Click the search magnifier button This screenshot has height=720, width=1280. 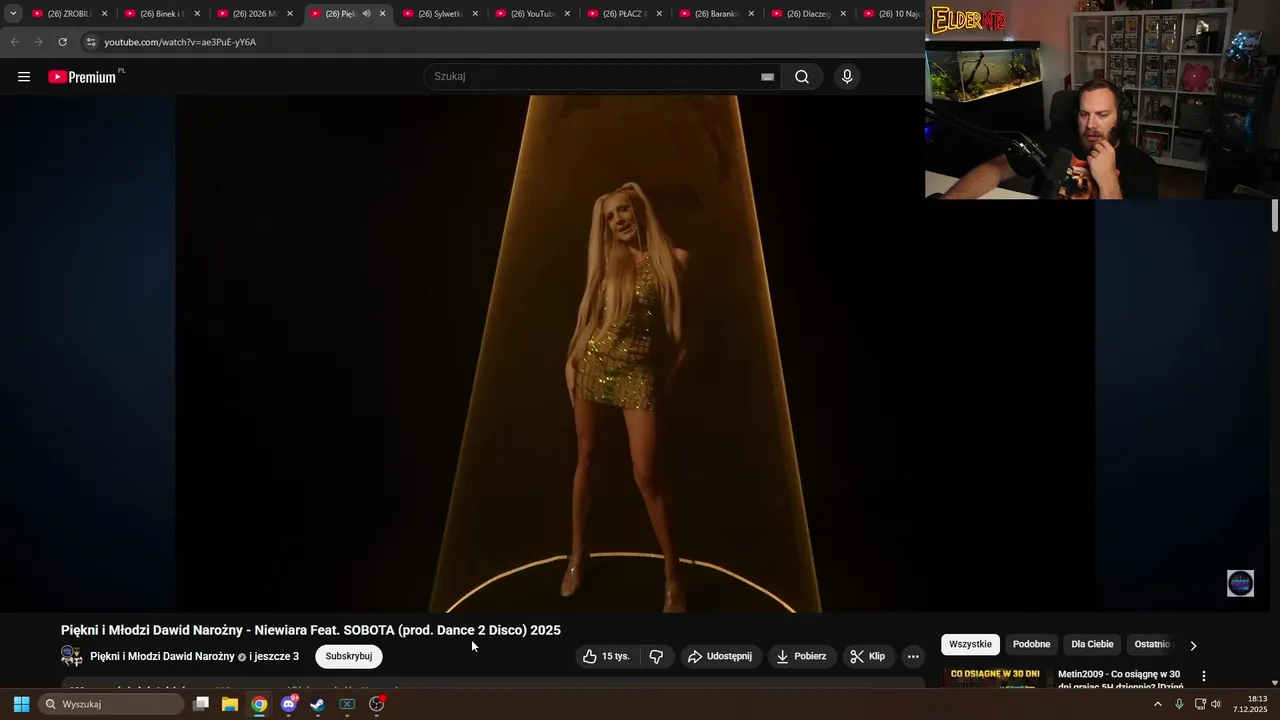tap(802, 77)
